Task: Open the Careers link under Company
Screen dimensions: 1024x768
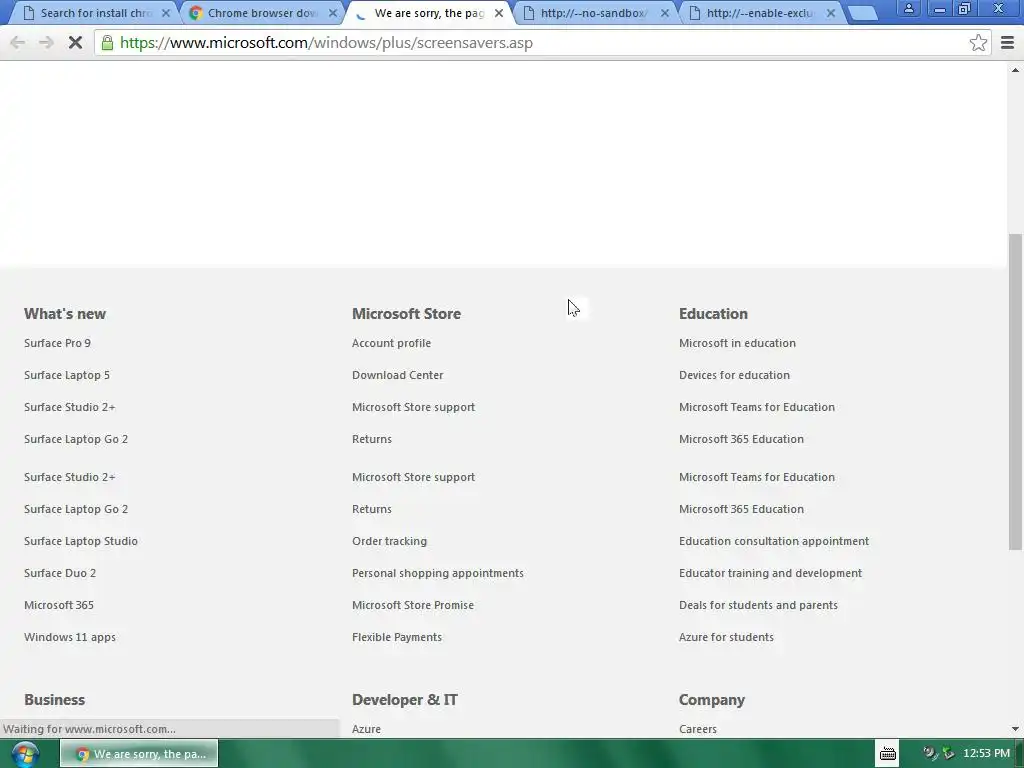Action: point(697,729)
